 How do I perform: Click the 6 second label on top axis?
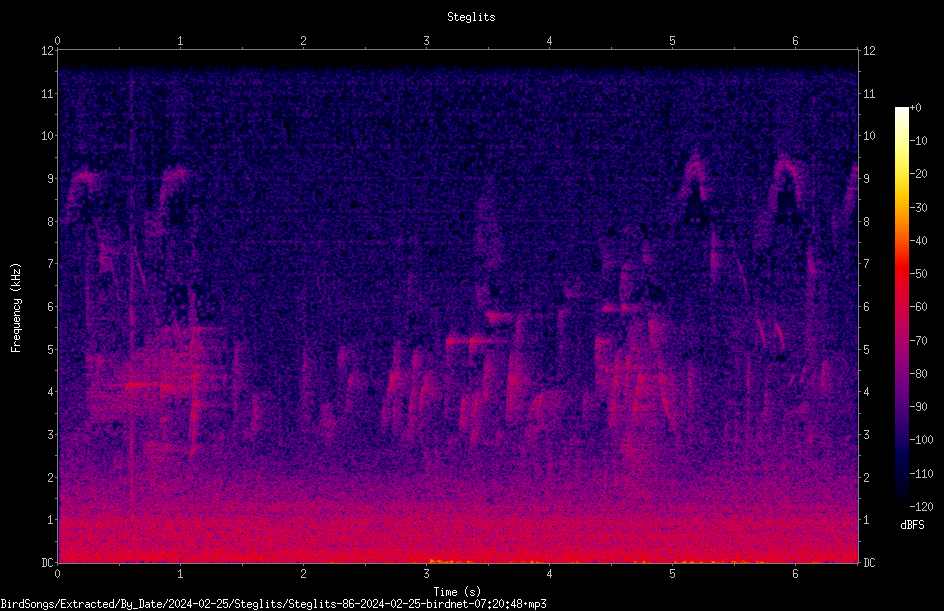[x=795, y=41]
